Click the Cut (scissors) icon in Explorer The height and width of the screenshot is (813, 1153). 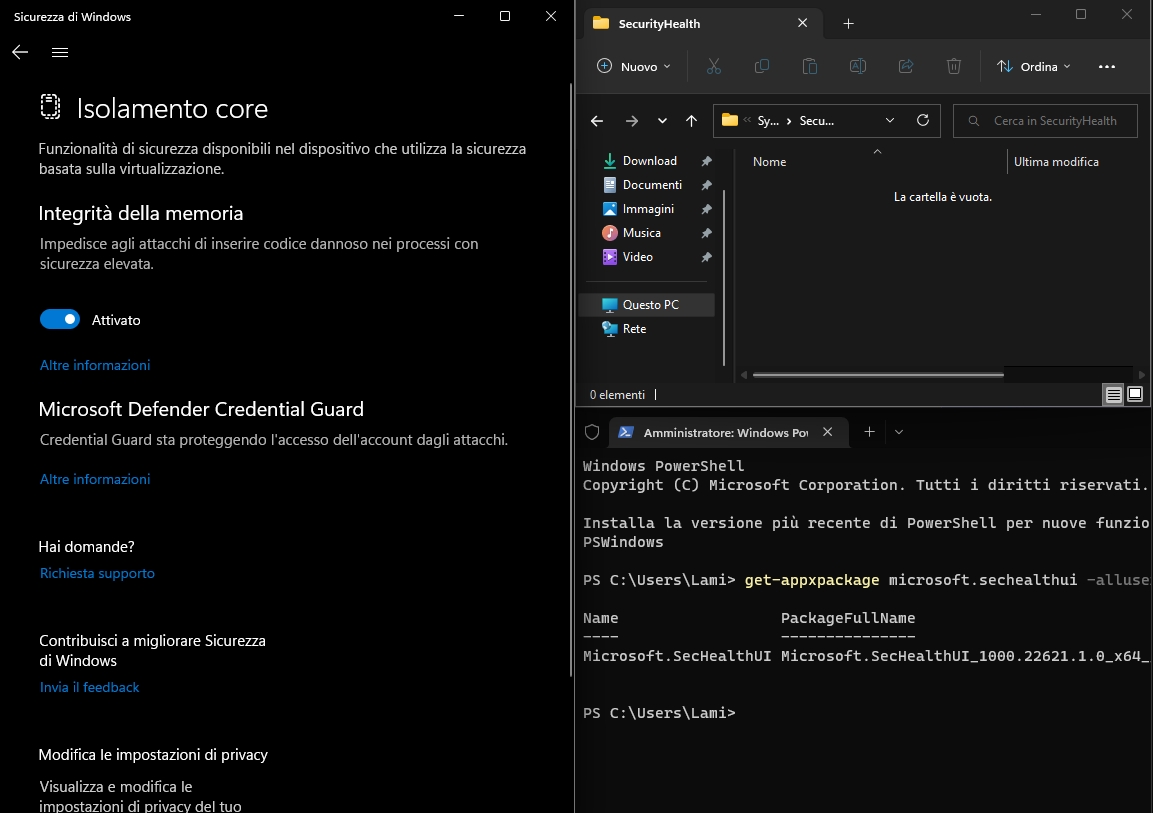tap(713, 66)
